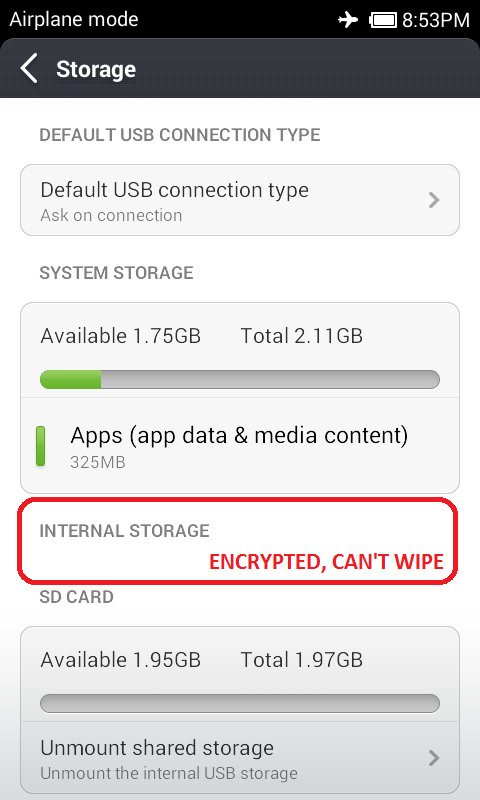Tap the red ENCRYPTED, CAN'T WIPE annotation
This screenshot has height=800, width=480.
[x=326, y=562]
